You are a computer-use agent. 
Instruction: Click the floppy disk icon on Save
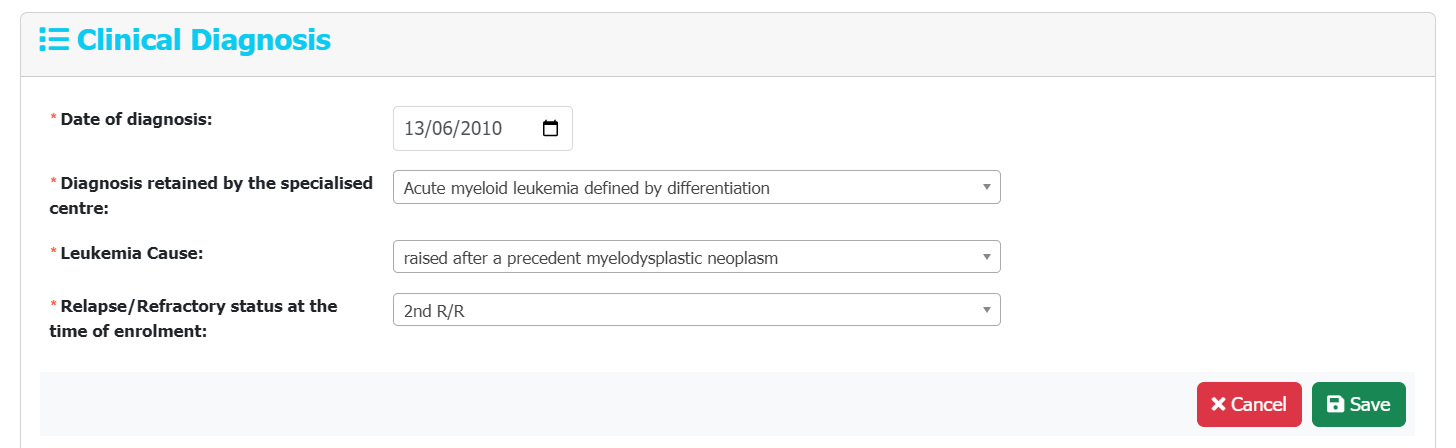pyautogui.click(x=1335, y=404)
